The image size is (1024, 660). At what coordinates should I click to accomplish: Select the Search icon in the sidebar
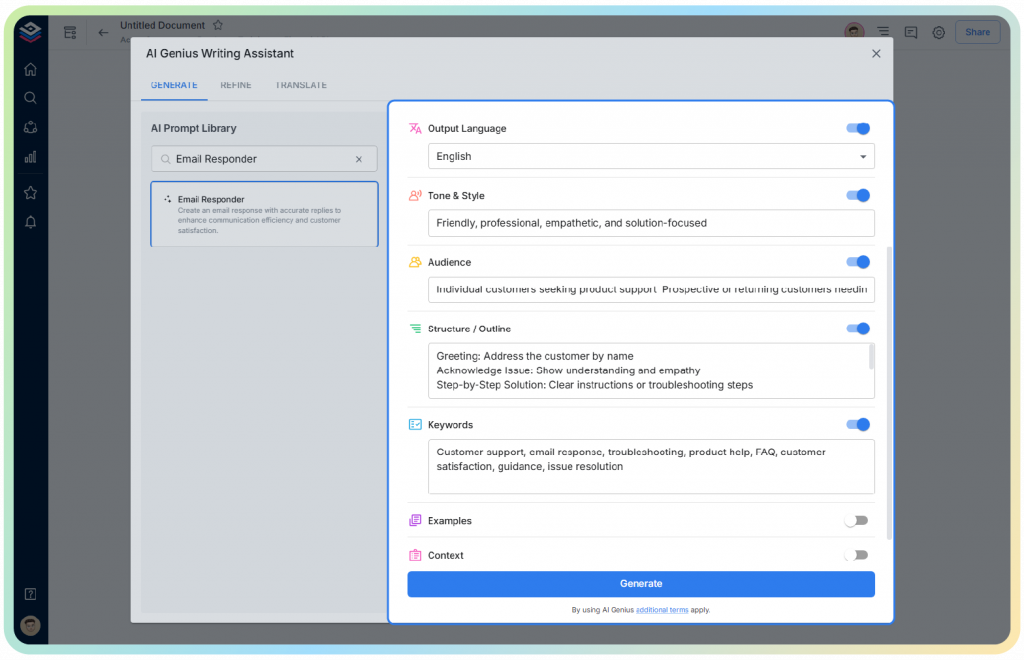(30, 98)
